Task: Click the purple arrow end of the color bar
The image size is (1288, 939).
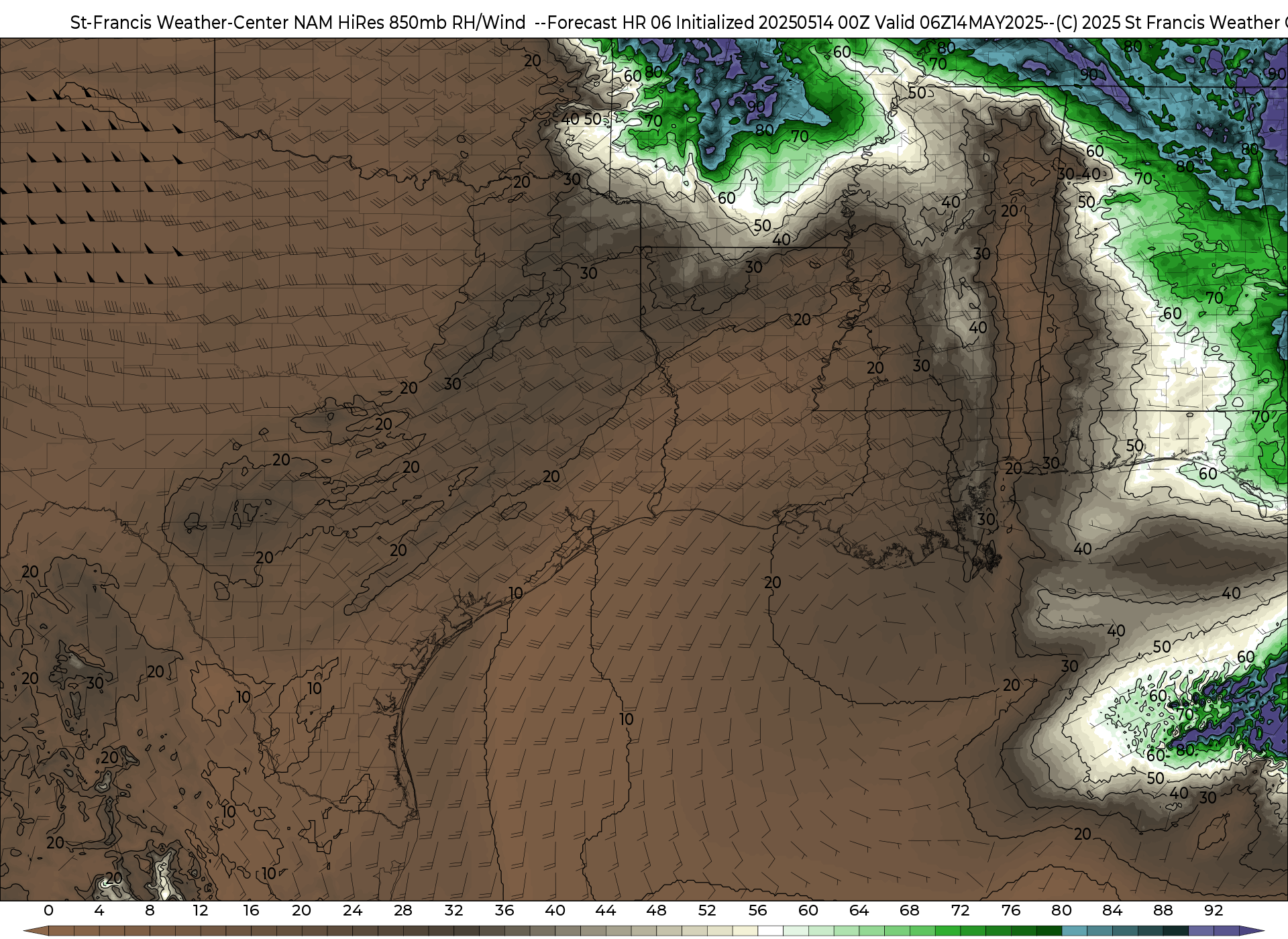Action: coord(1252,931)
